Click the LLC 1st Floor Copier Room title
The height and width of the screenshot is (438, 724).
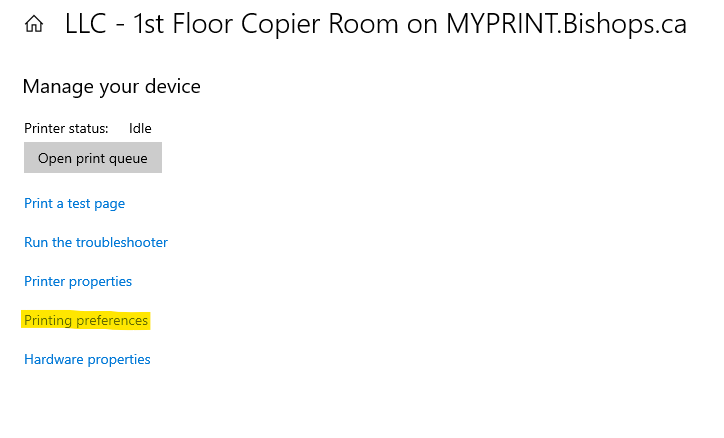tap(375, 24)
